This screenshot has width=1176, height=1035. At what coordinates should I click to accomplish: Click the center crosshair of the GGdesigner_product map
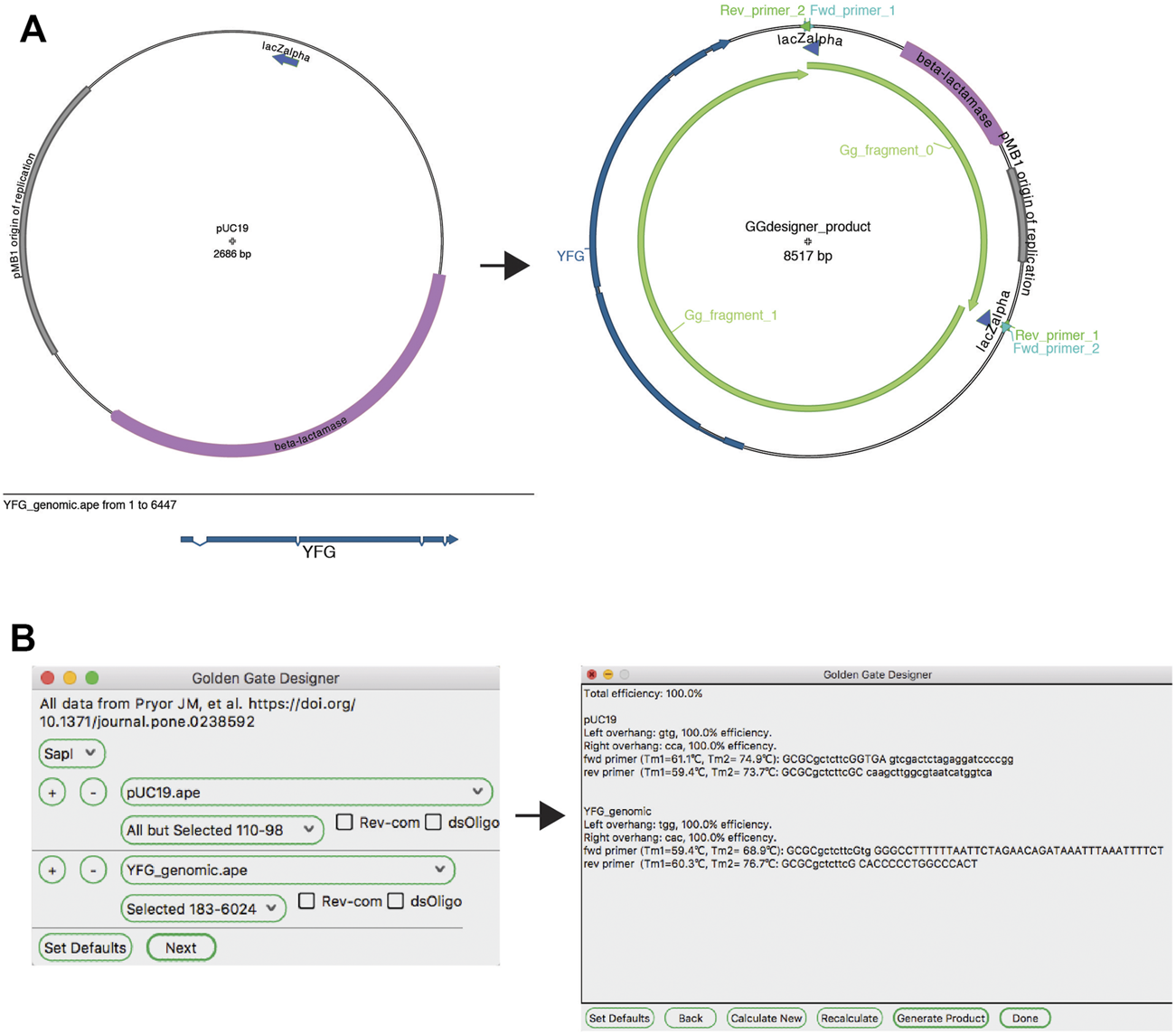tap(807, 241)
